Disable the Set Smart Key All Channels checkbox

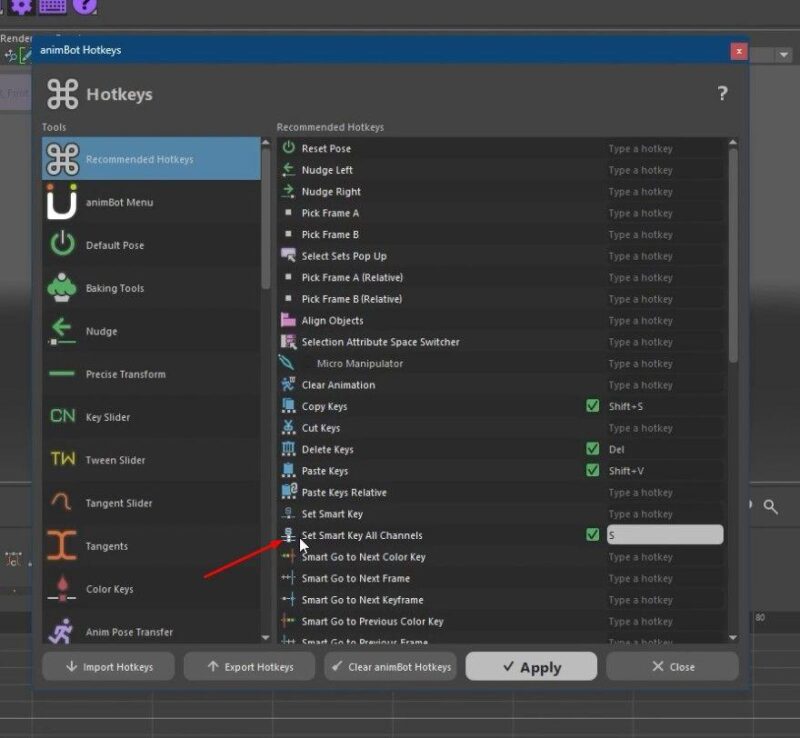coord(593,535)
